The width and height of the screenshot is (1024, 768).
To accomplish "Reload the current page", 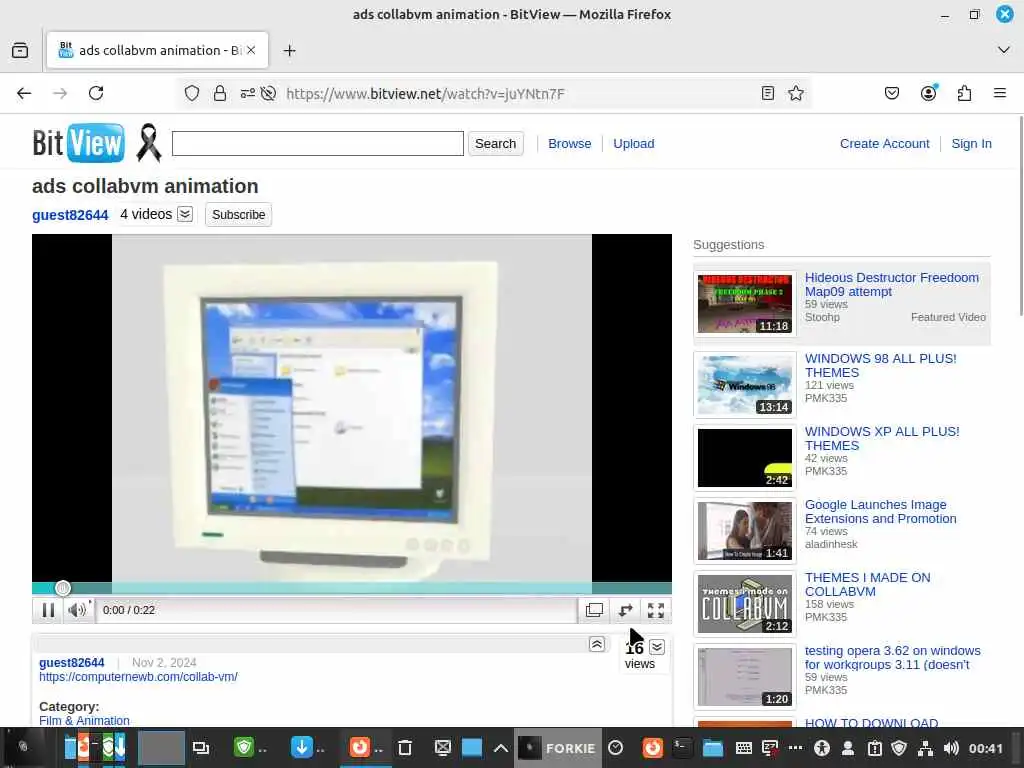I will pyautogui.click(x=96, y=93).
